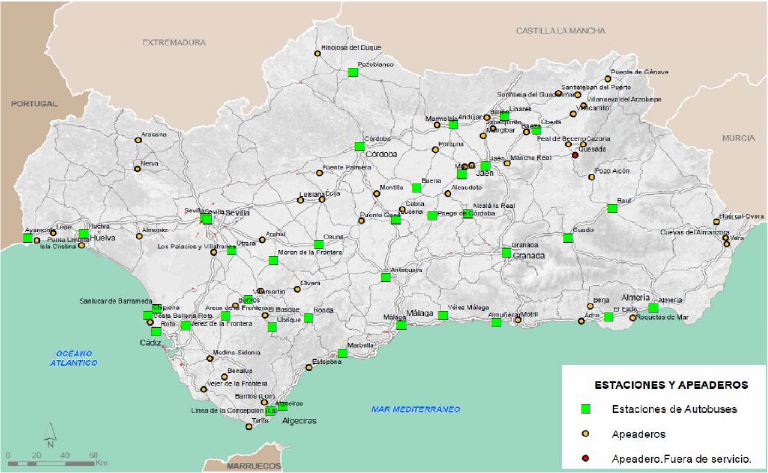Select the Ronda bus station marker
Screen dimensions: 768x473
[309, 318]
